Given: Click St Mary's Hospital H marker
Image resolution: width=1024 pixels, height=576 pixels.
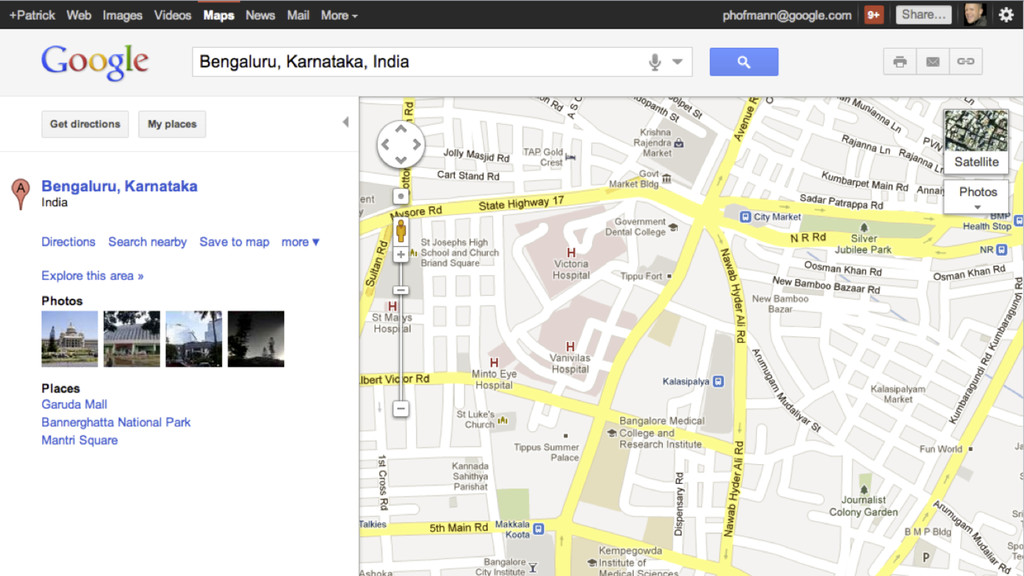Looking at the screenshot, I should 392,306.
